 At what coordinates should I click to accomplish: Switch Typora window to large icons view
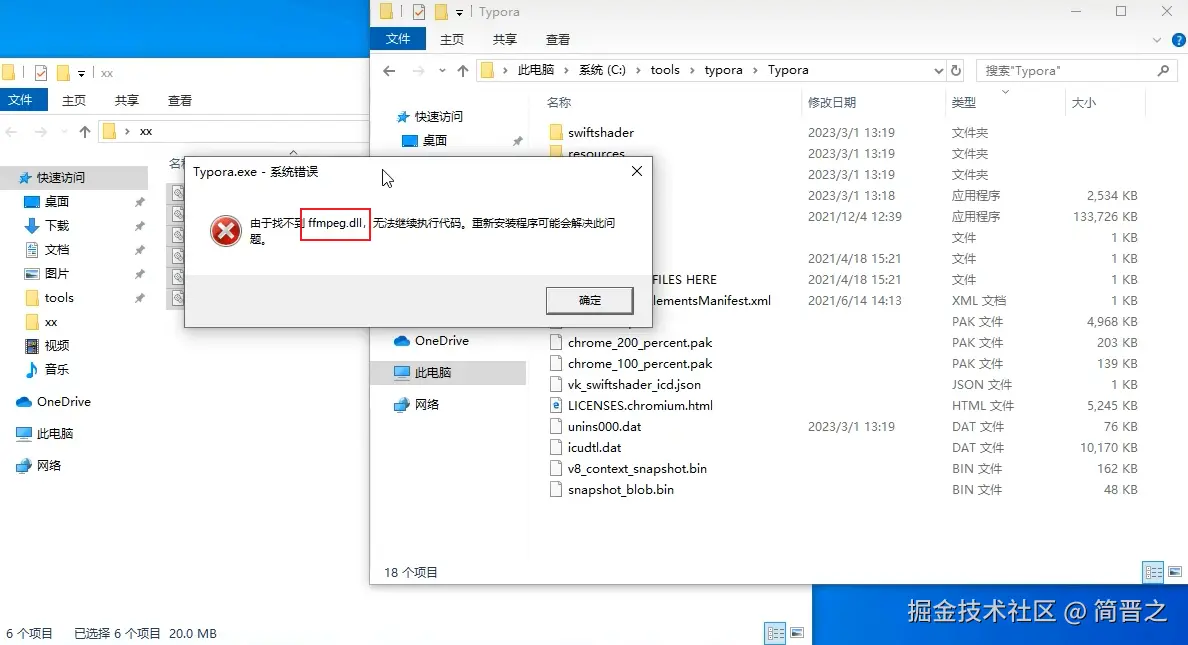point(1174,572)
